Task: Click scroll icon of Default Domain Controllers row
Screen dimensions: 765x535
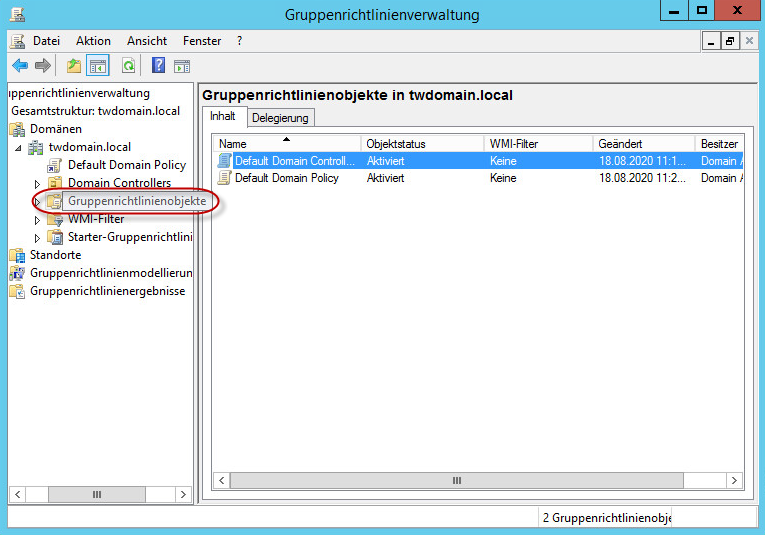Action: coord(224,160)
